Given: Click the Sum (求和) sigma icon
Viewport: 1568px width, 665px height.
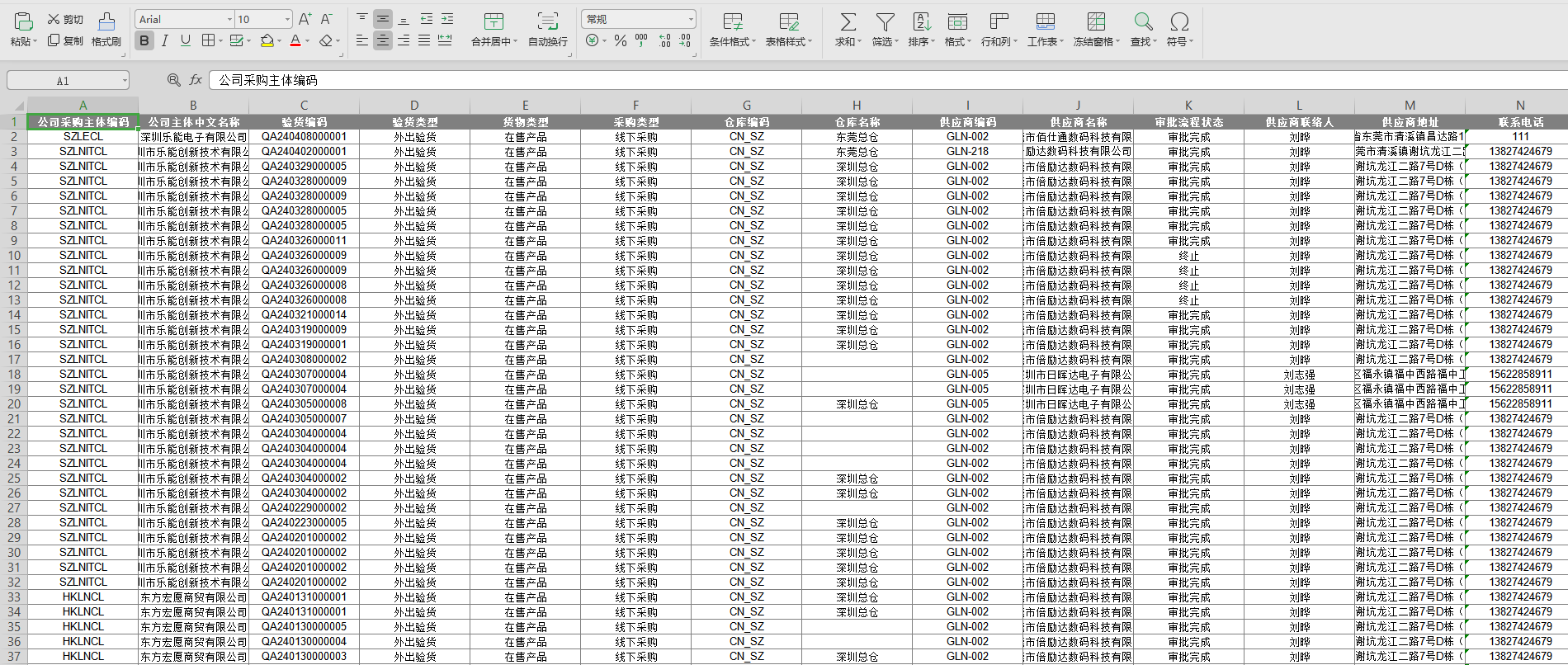Looking at the screenshot, I should (x=848, y=22).
